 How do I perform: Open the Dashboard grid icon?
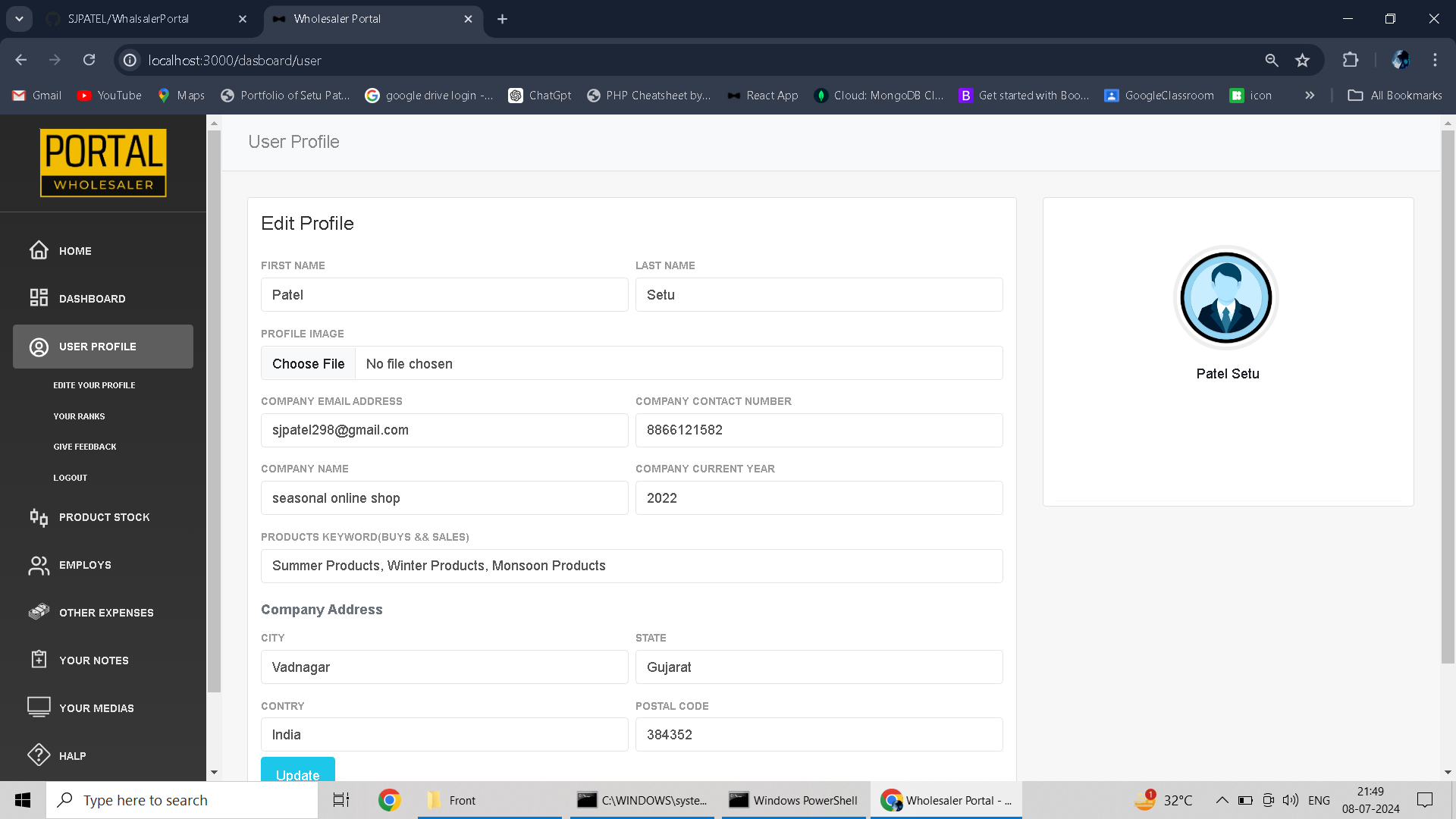coord(39,298)
